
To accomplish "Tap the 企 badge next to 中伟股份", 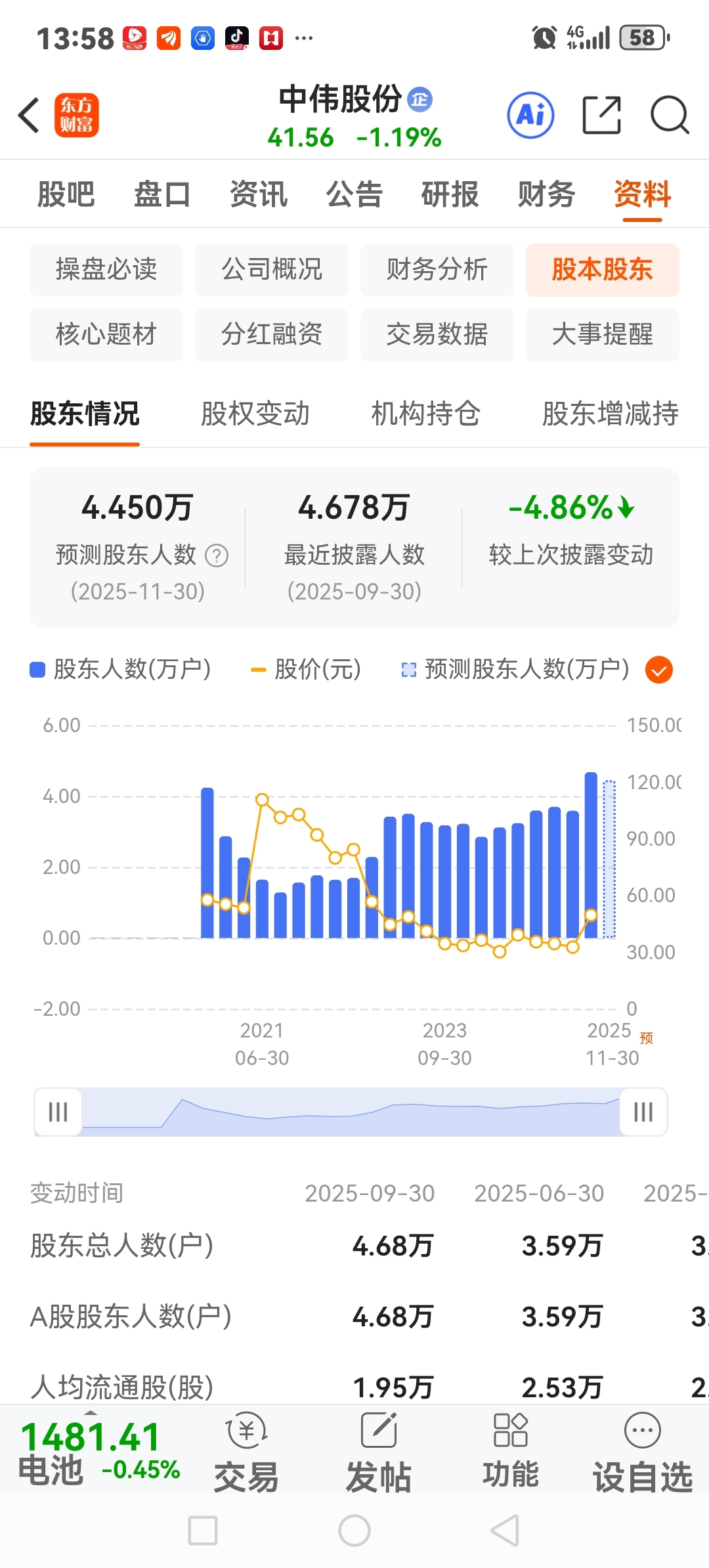I will click(x=420, y=99).
